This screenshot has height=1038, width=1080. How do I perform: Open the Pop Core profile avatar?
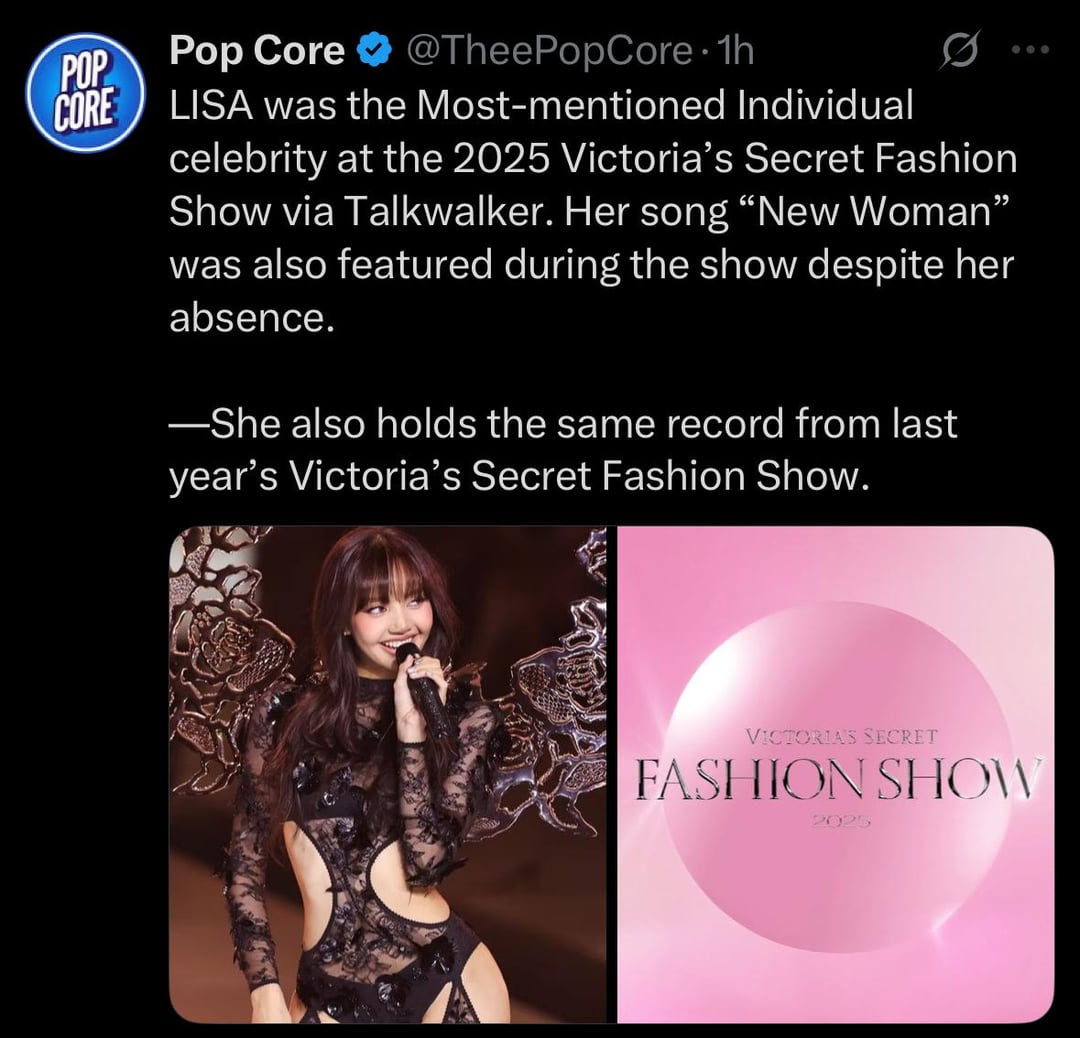tap(86, 92)
